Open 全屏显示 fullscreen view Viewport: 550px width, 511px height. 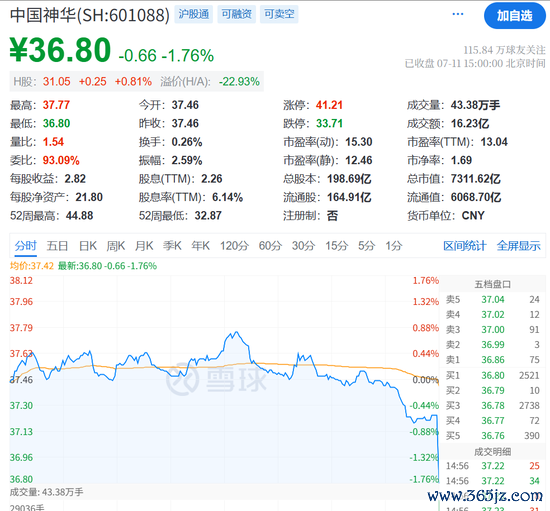[x=518, y=246]
